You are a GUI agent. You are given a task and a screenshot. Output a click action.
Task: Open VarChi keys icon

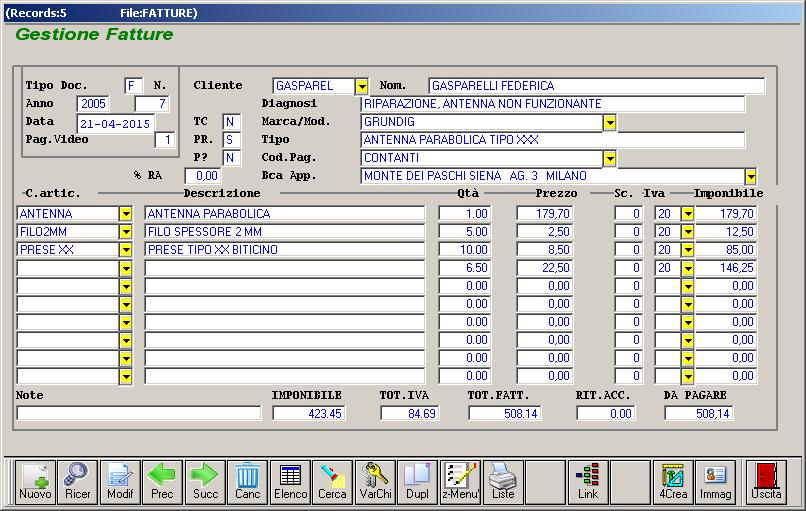(375, 481)
